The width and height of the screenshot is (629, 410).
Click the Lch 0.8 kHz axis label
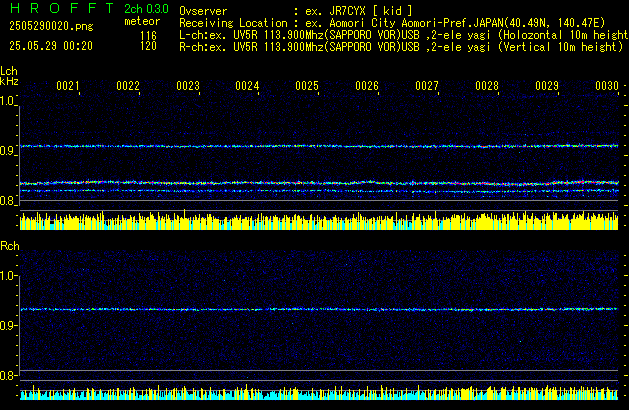click(x=8, y=201)
